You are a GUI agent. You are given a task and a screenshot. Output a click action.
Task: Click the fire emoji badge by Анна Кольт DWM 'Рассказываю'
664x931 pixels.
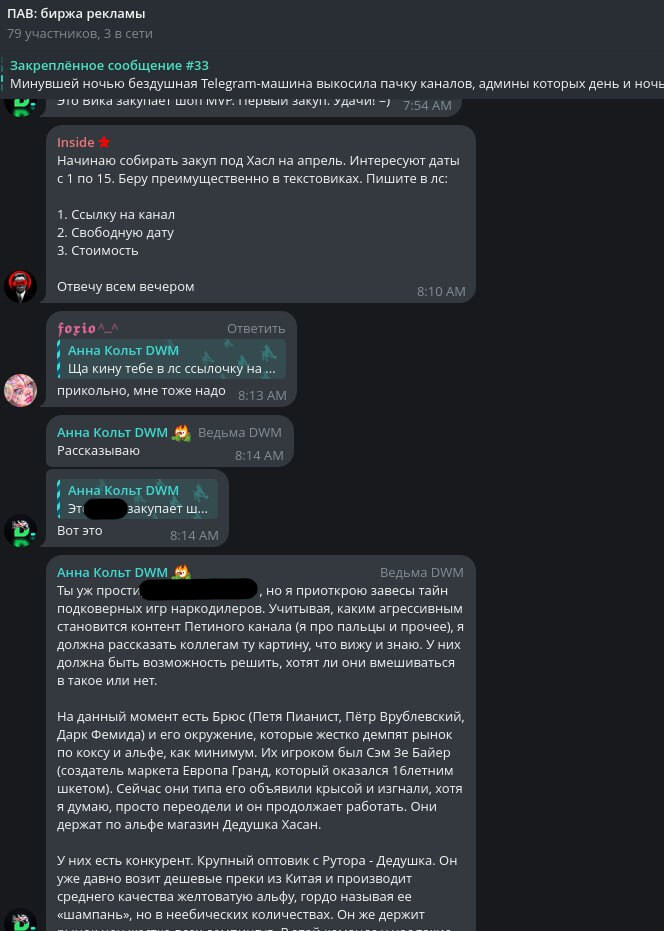181,433
